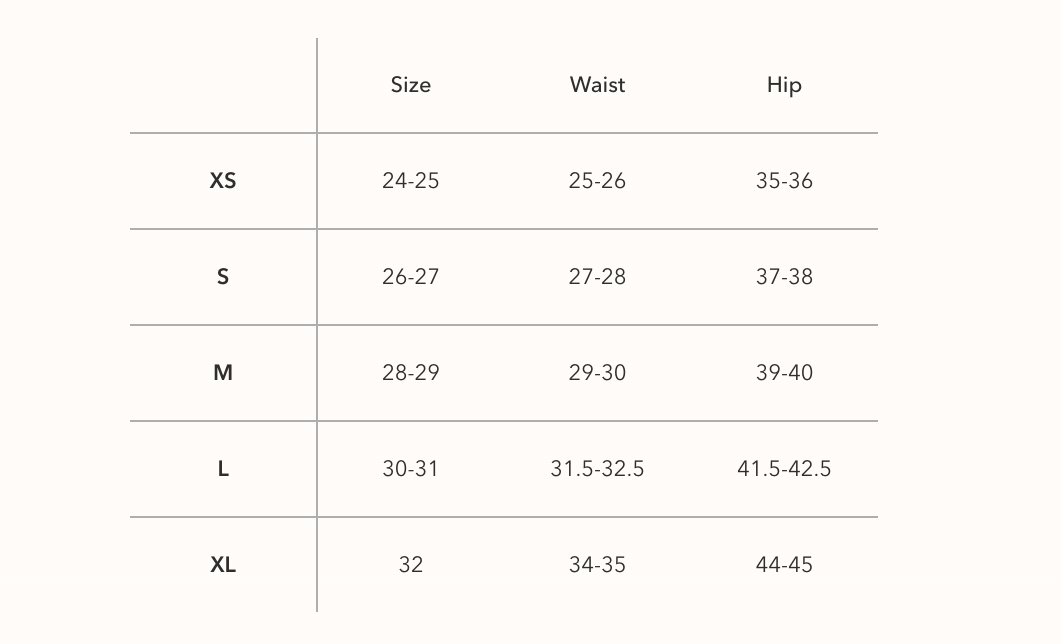Click the Waist column header
This screenshot has height=644, width=1062.
[x=597, y=85]
